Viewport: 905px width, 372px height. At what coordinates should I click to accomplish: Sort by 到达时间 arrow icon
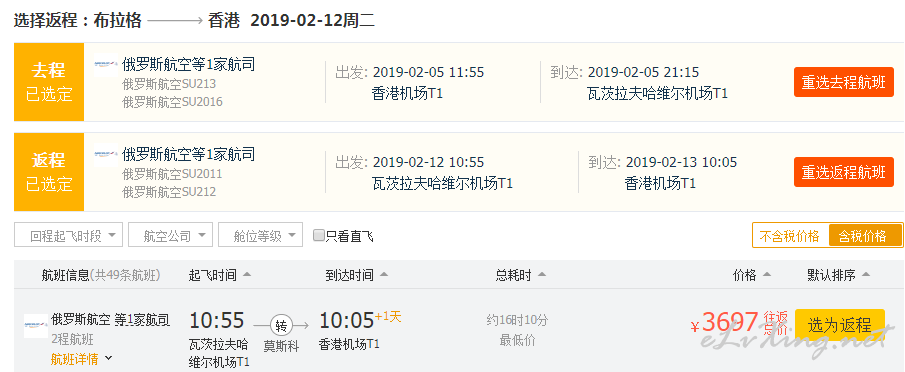[x=383, y=275]
